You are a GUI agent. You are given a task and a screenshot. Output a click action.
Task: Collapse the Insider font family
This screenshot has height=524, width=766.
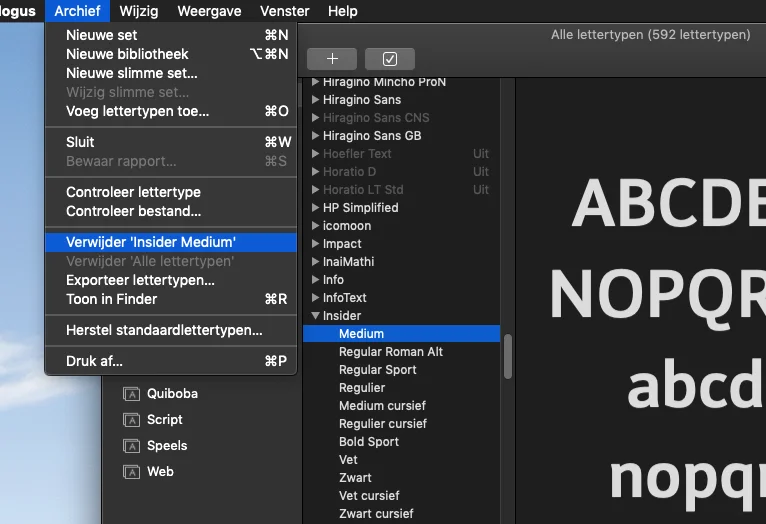pos(315,315)
